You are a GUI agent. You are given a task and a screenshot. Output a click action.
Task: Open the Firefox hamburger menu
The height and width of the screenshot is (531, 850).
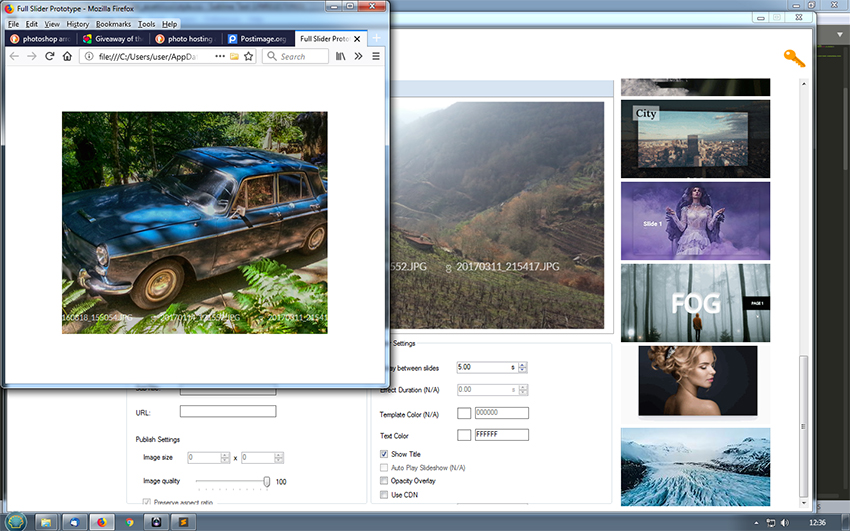tap(376, 56)
